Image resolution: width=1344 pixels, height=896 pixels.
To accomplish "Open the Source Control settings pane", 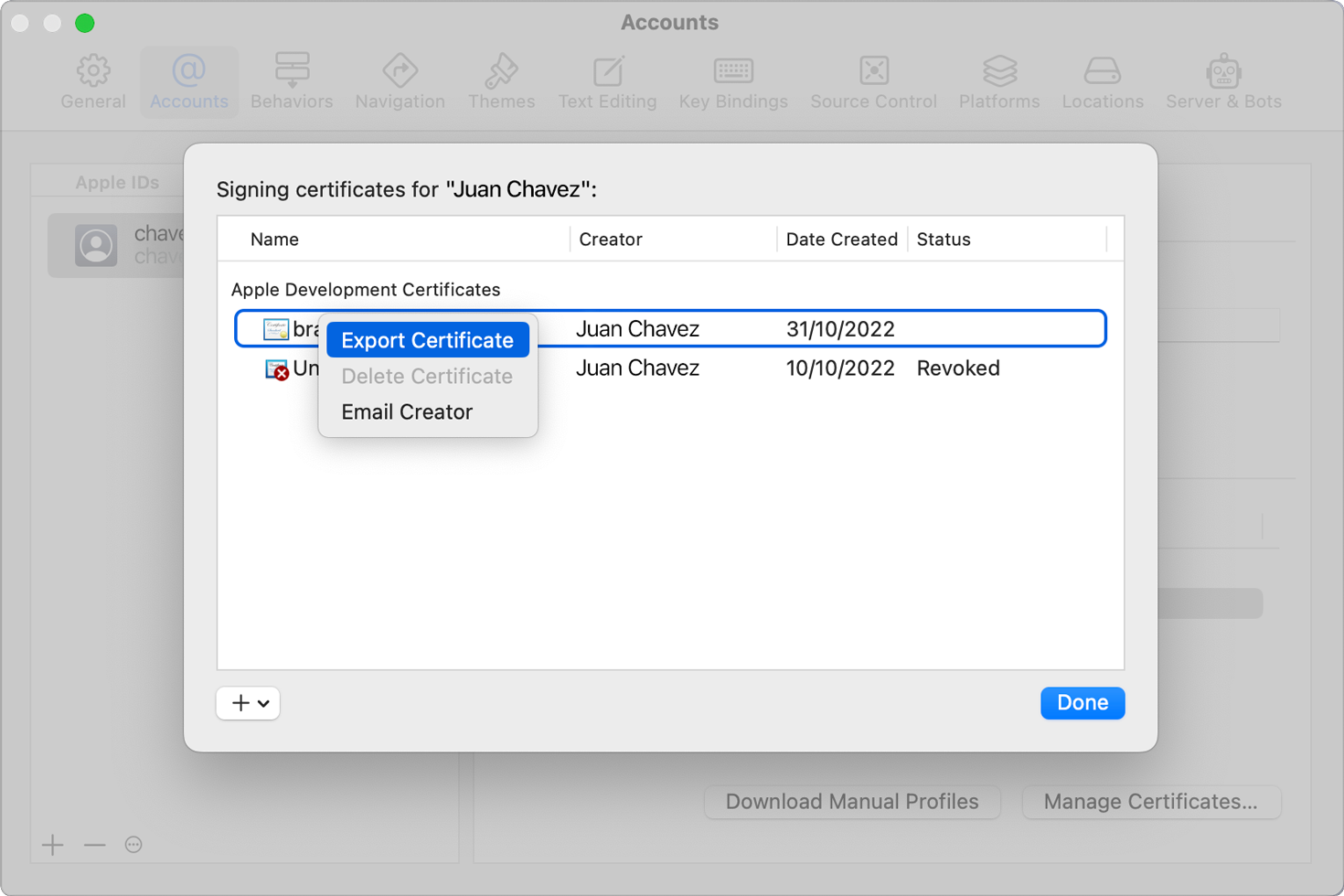I will click(873, 80).
